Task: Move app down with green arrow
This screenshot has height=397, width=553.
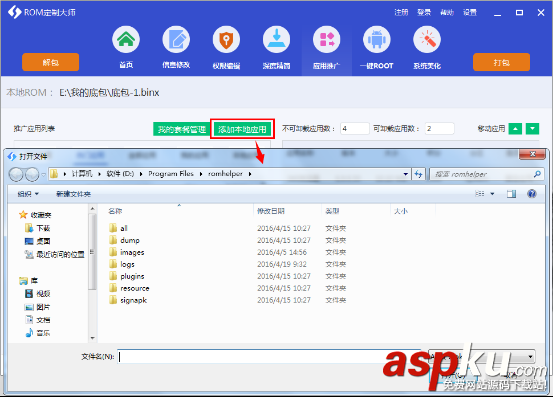Action: [x=532, y=129]
